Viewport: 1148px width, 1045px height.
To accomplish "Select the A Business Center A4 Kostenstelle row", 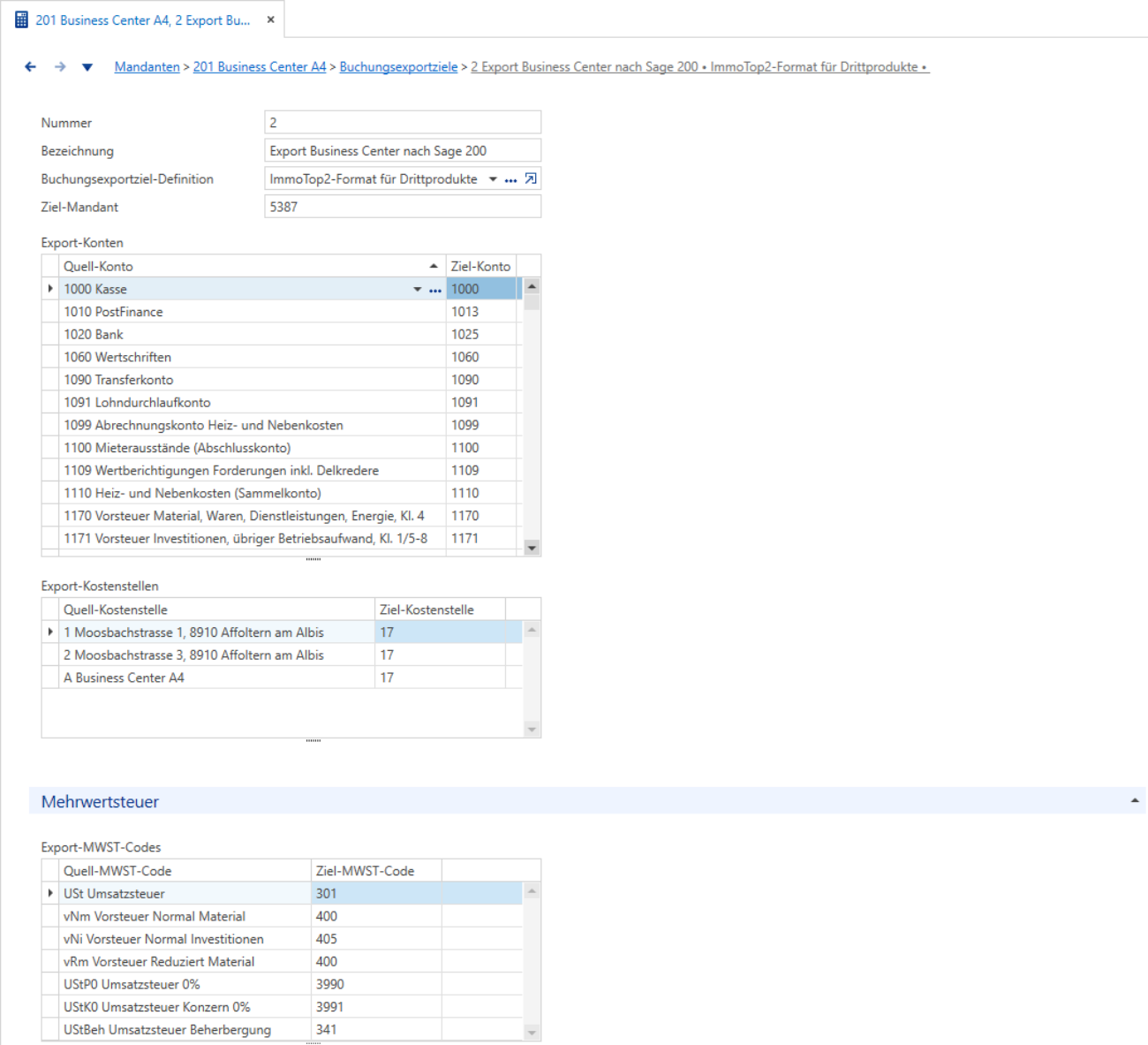I will click(x=282, y=678).
